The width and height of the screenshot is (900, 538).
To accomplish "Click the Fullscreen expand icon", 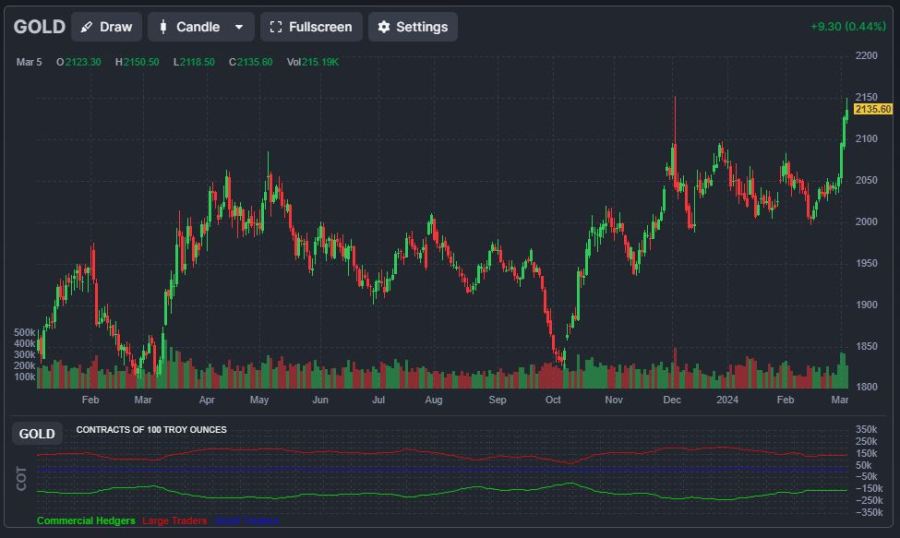I will click(x=276, y=27).
